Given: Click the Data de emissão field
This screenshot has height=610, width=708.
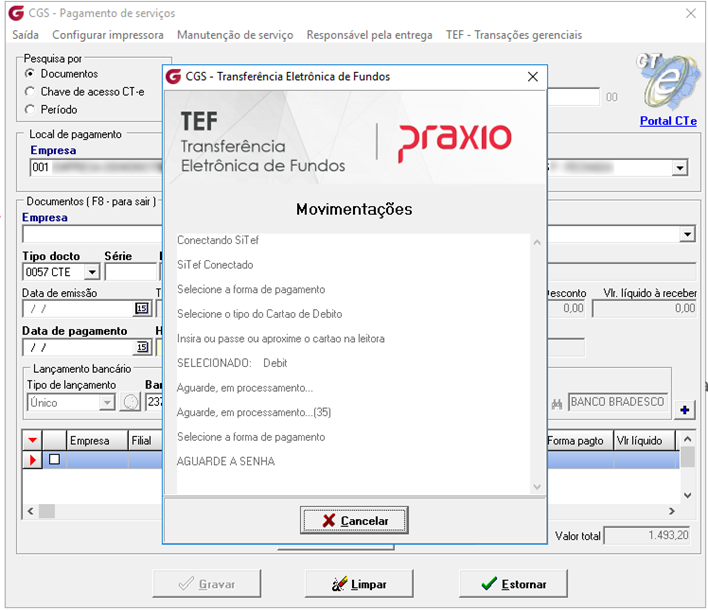Looking at the screenshot, I should 79,309.
